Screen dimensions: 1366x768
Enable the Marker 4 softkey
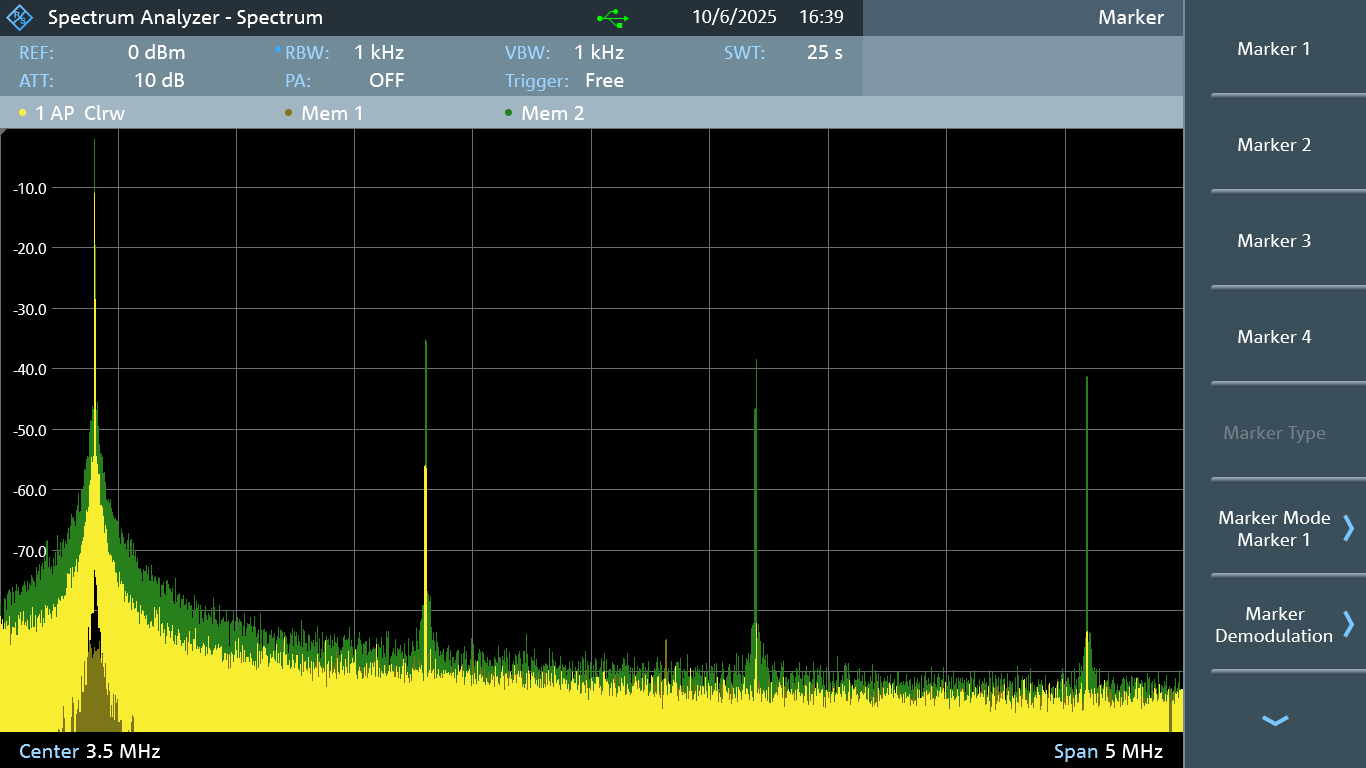coord(1274,337)
